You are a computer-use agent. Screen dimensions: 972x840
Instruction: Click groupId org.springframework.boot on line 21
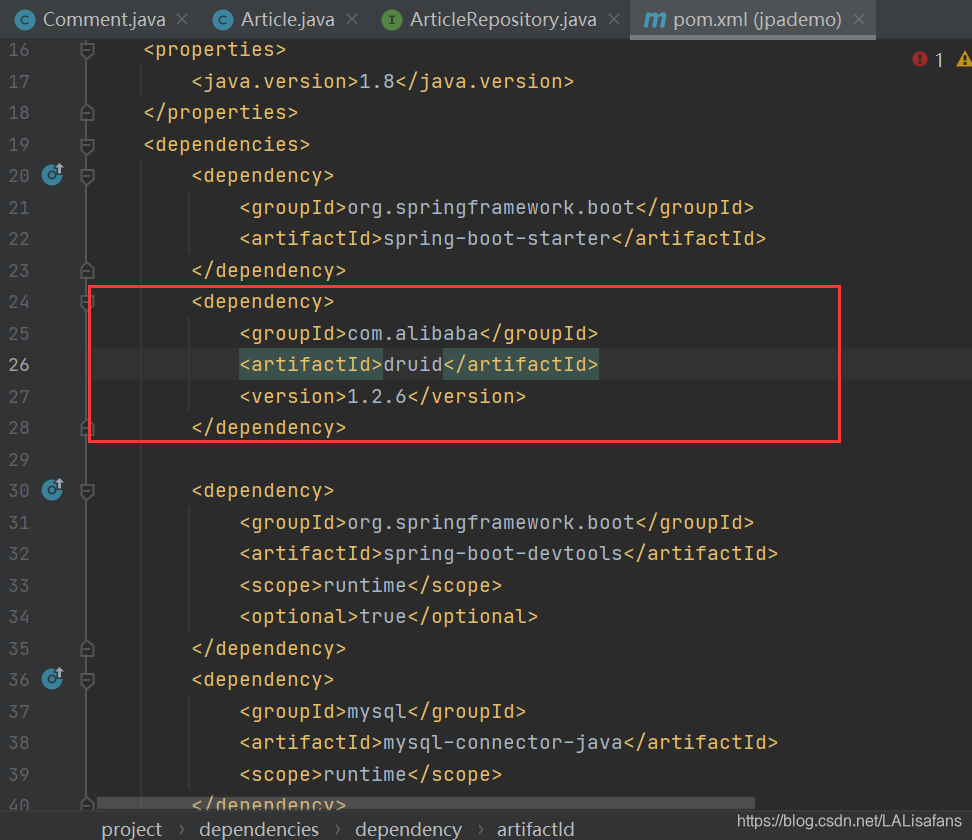(x=497, y=207)
